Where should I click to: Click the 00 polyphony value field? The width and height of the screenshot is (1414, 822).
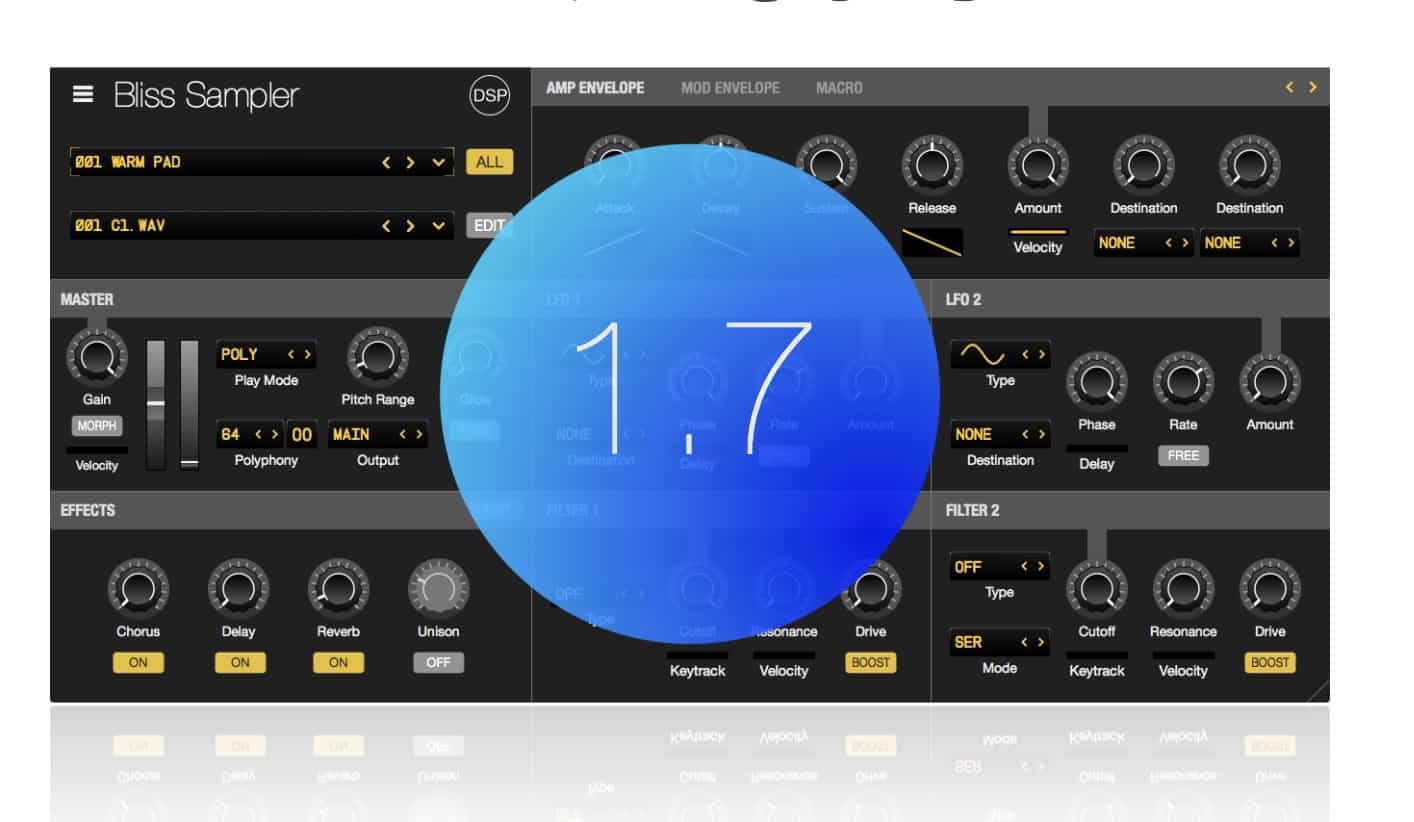[x=302, y=435]
